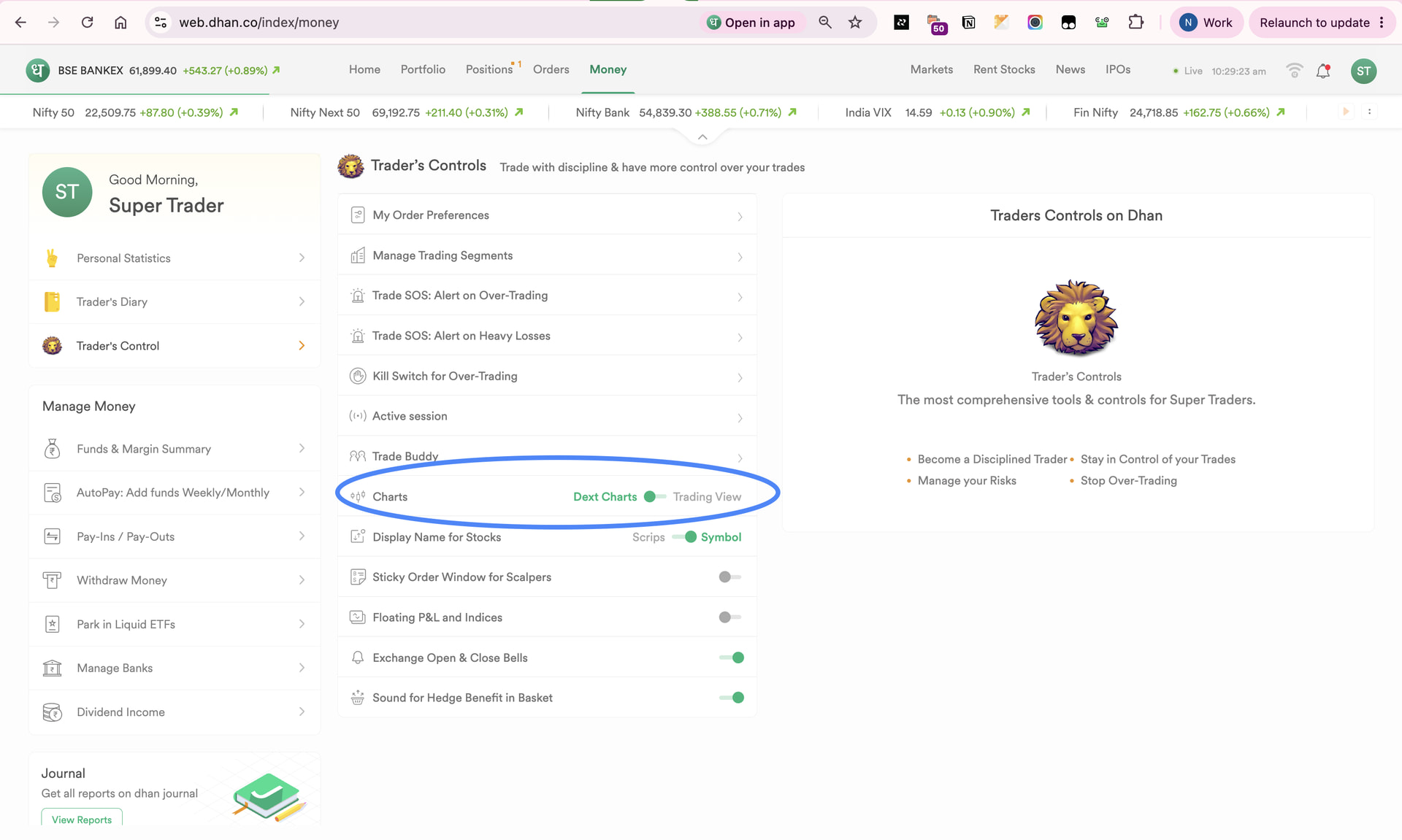Click the Trader's Diary book icon
This screenshot has width=1402, height=840.
point(52,301)
